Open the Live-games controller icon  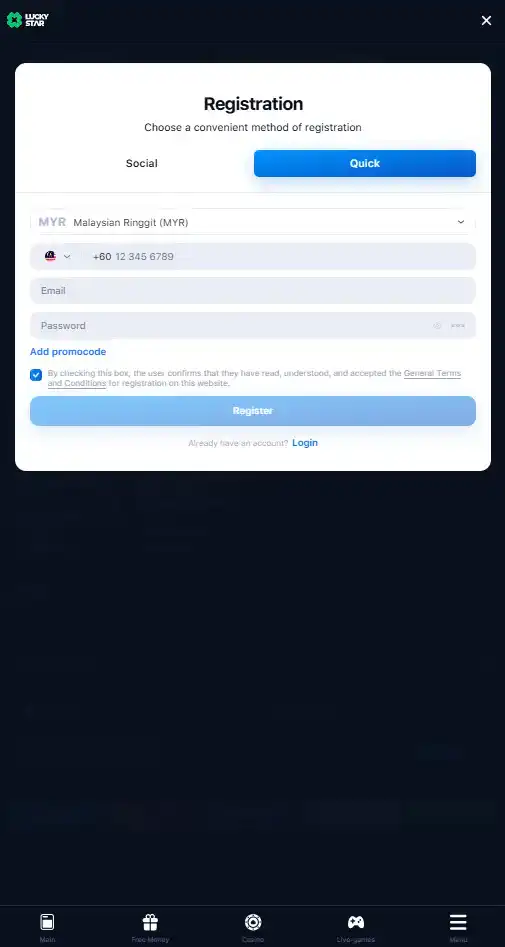click(356, 922)
